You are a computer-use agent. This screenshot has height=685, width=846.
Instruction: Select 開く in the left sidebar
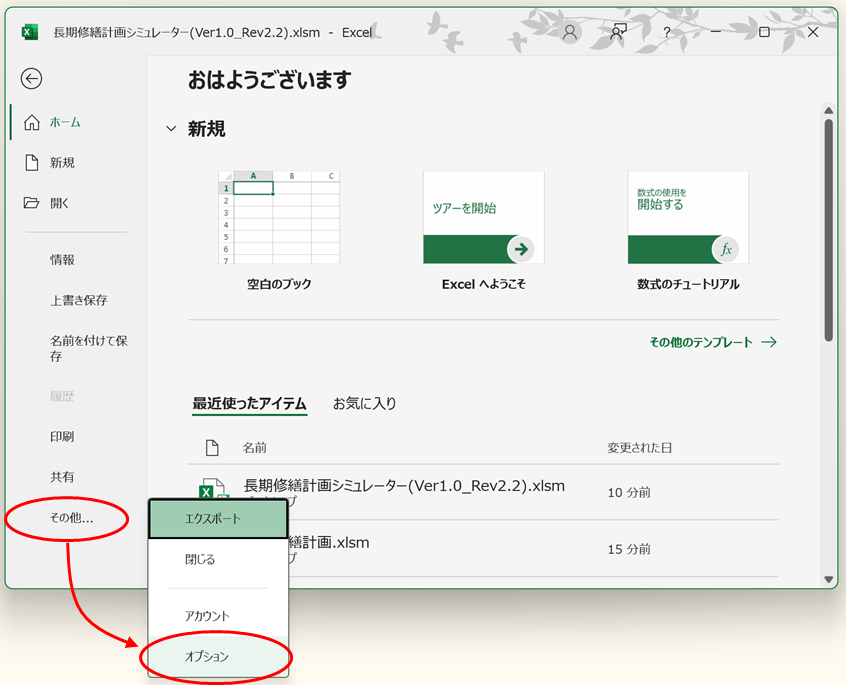click(x=60, y=203)
